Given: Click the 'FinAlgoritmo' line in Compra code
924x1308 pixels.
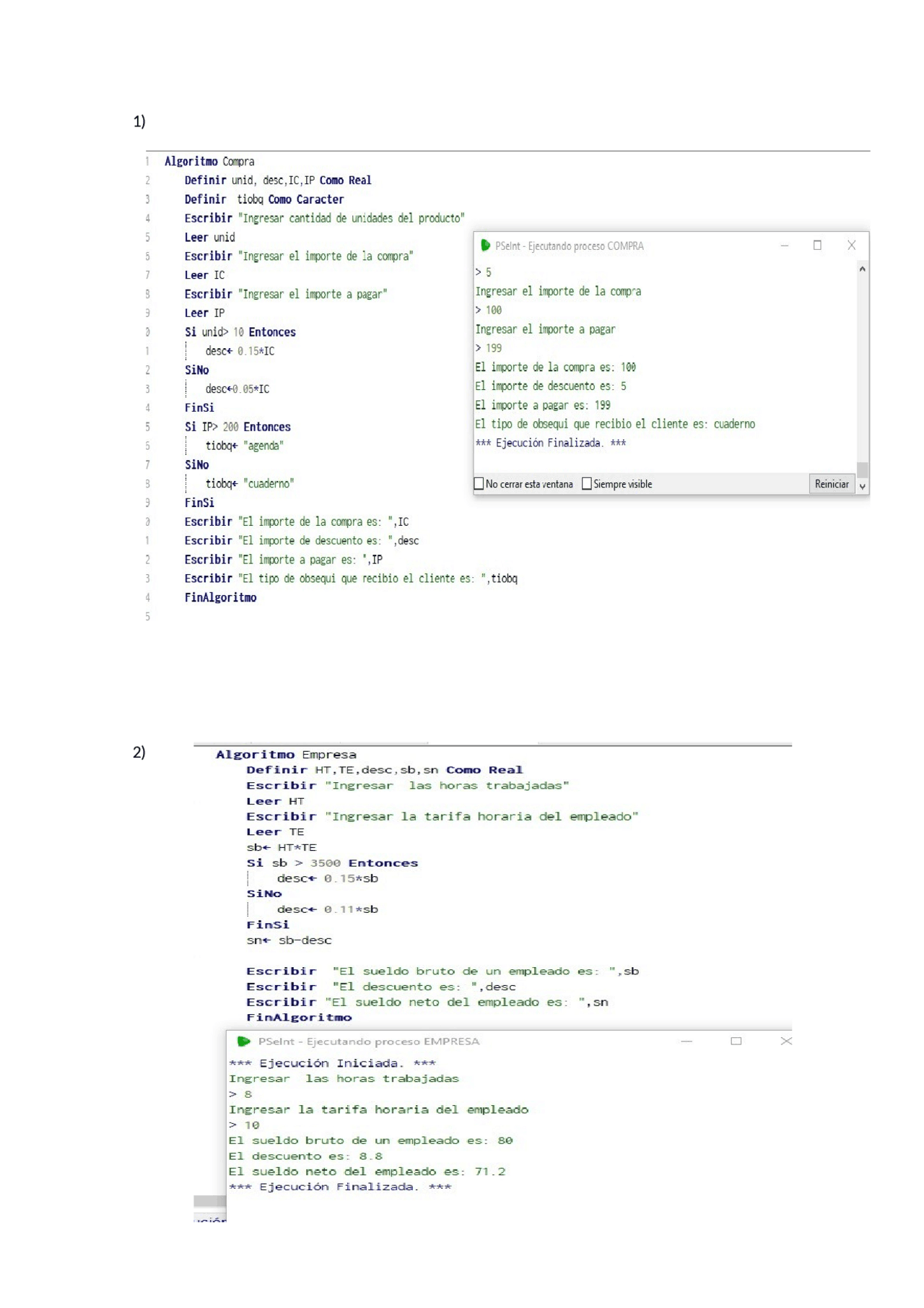Looking at the screenshot, I should (220, 597).
